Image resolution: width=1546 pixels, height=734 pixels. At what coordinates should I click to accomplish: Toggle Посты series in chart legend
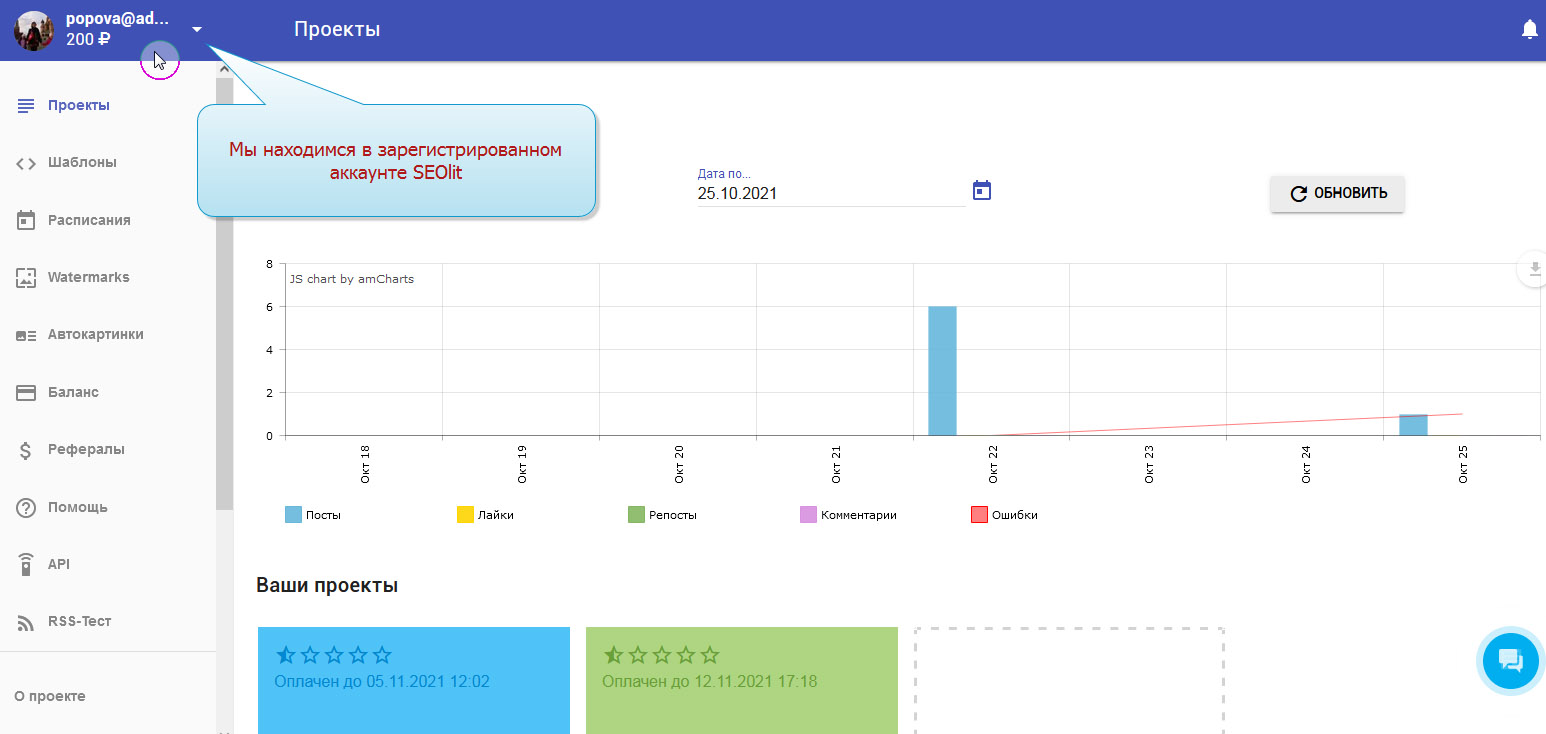tap(313, 515)
